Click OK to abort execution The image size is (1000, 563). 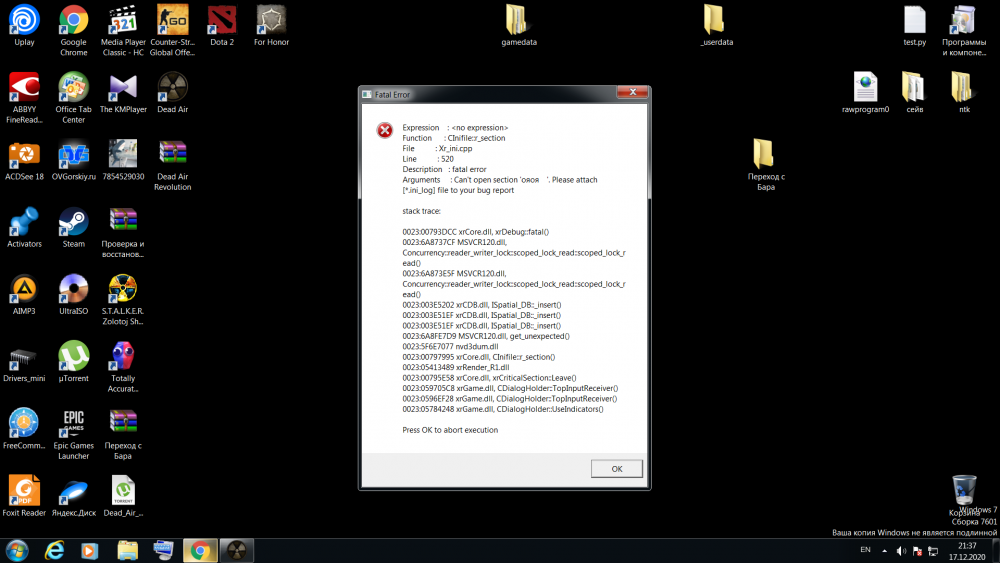[616, 468]
